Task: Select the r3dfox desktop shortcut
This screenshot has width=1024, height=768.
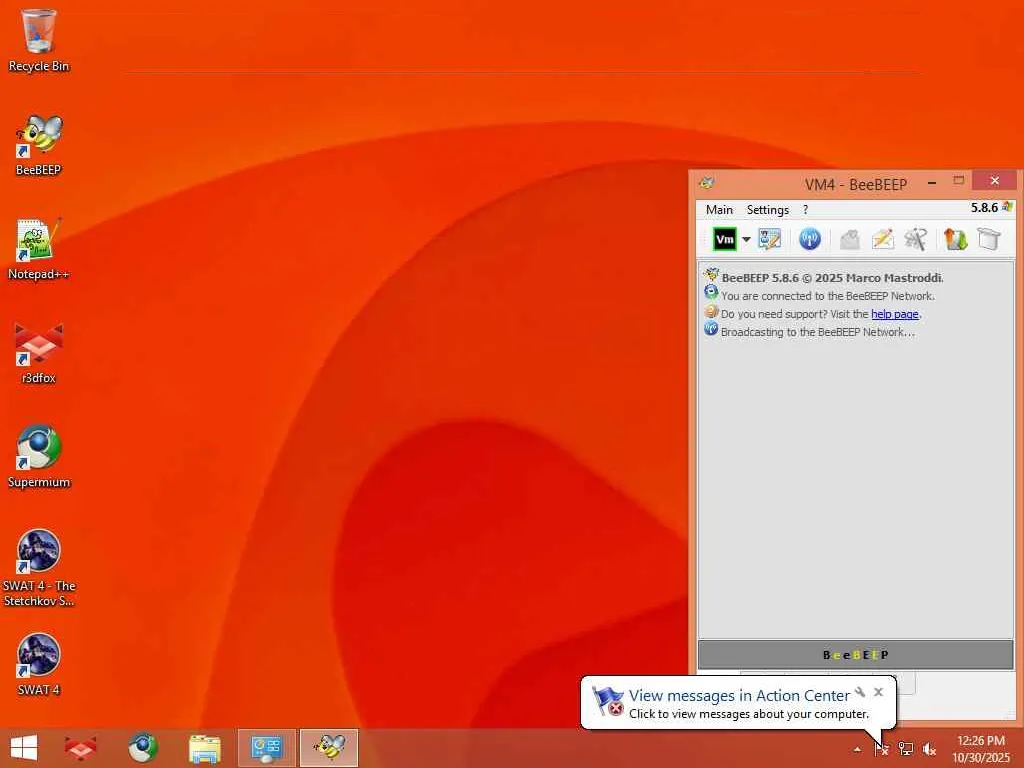Action: point(39,353)
